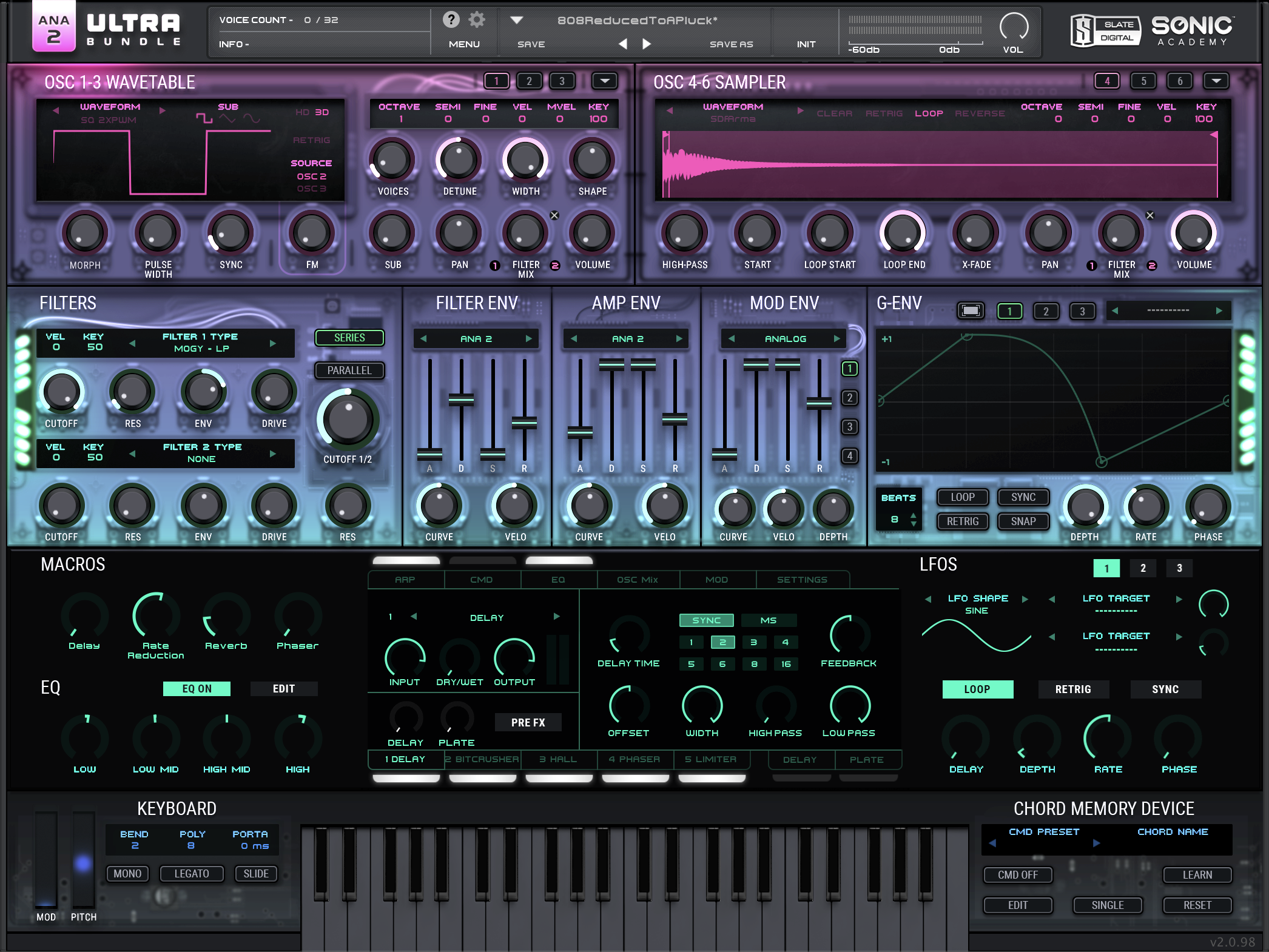Click the G-ENV curve bottom node

coord(1101,461)
